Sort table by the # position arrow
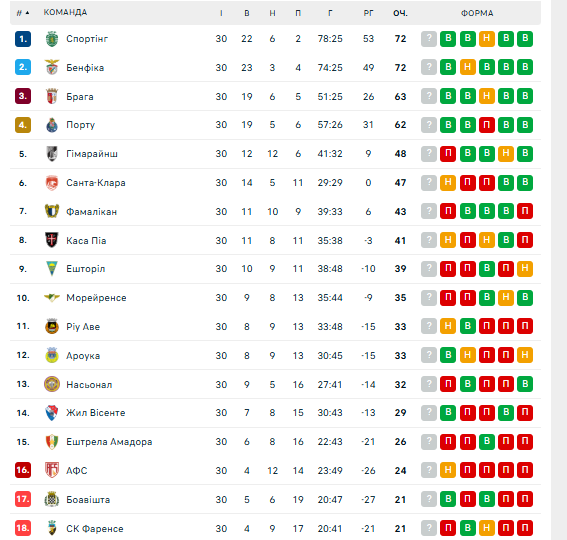 point(27,13)
